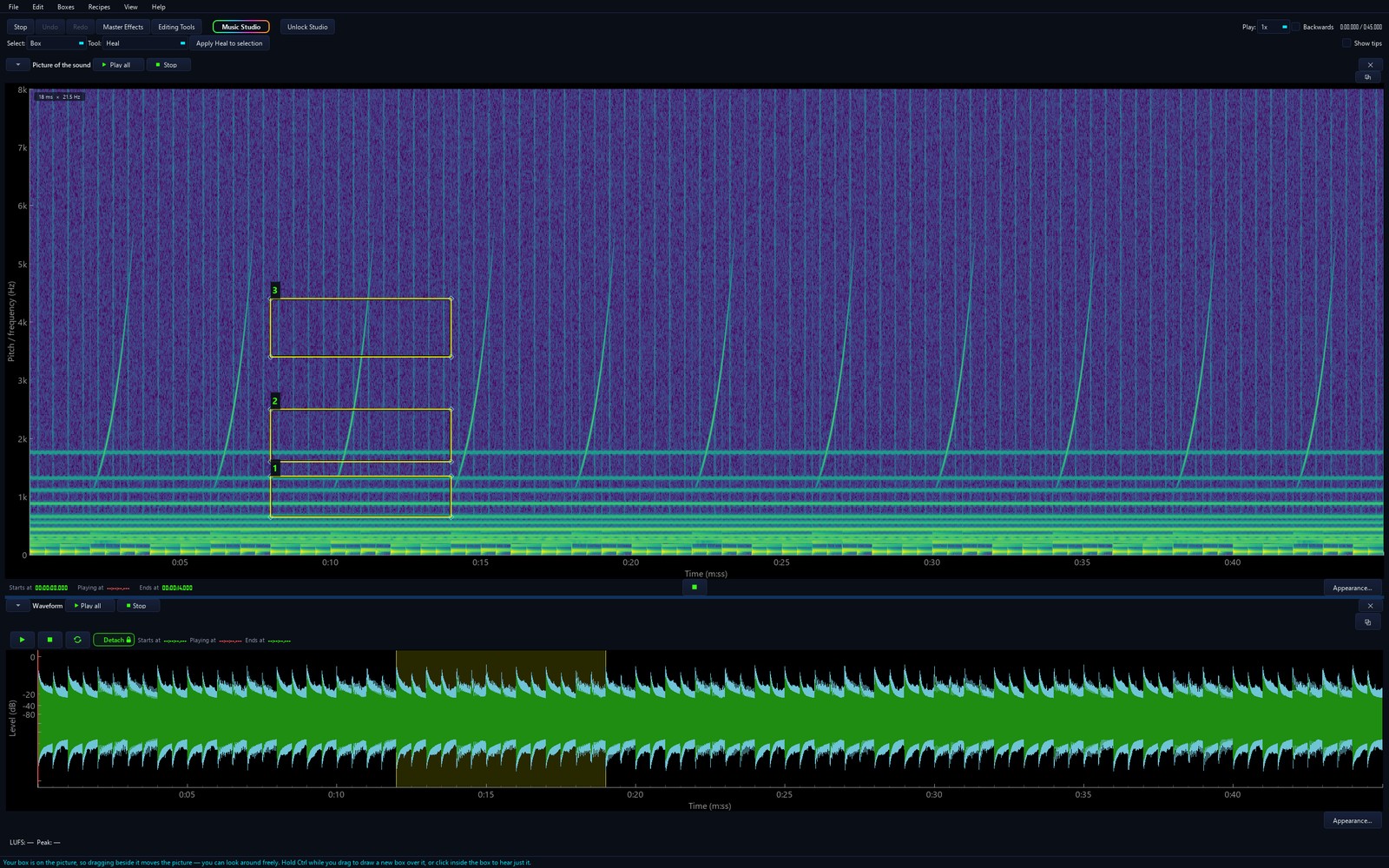Click the waveform transport stop square icon

coord(49,640)
